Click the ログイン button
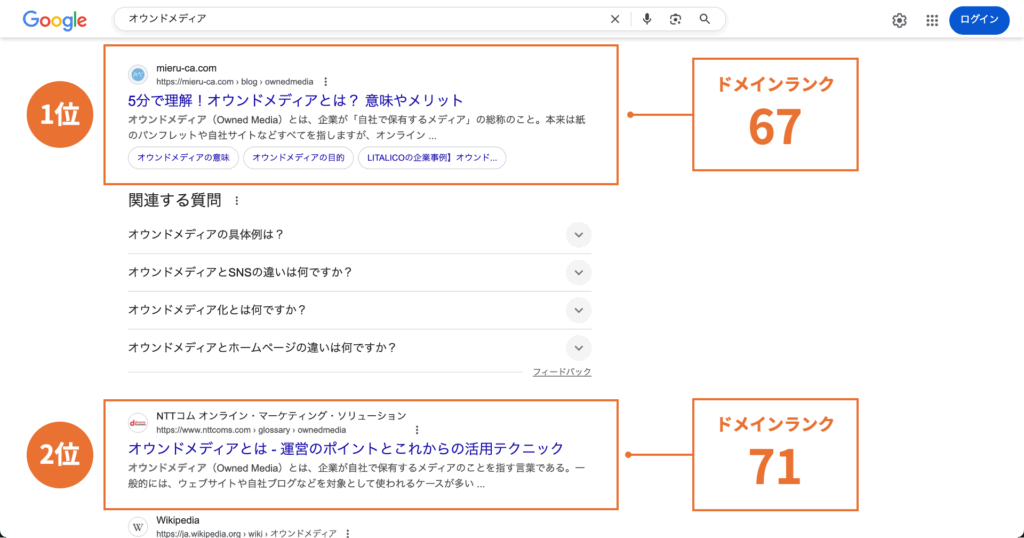This screenshot has height=538, width=1024. (979, 20)
